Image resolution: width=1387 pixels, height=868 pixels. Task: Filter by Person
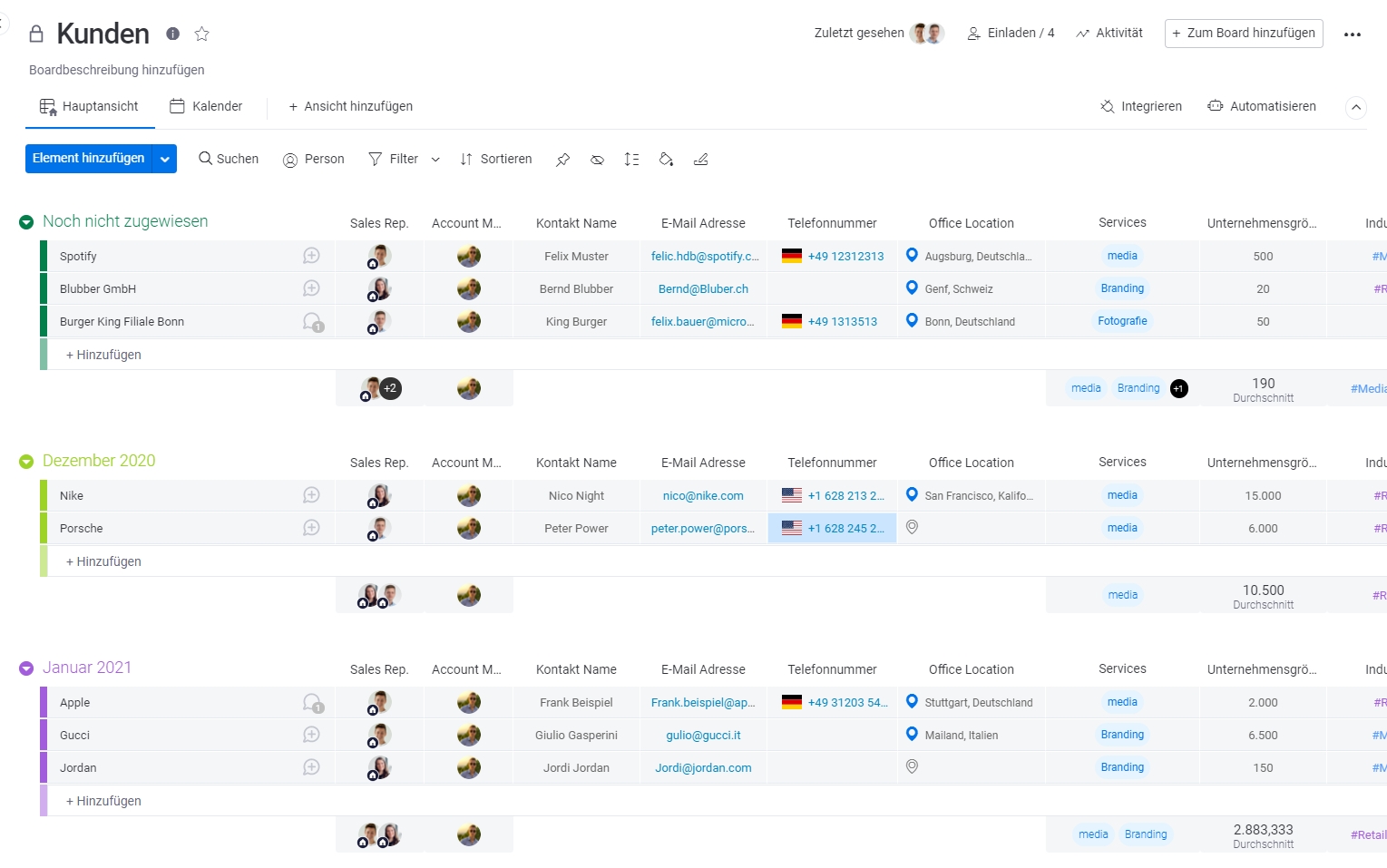tap(314, 159)
